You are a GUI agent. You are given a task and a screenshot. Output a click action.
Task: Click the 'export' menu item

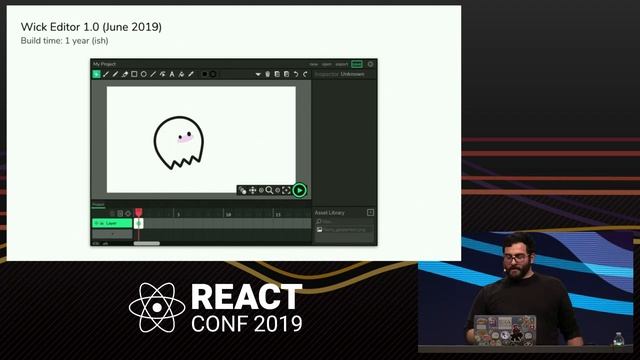pyautogui.click(x=342, y=64)
